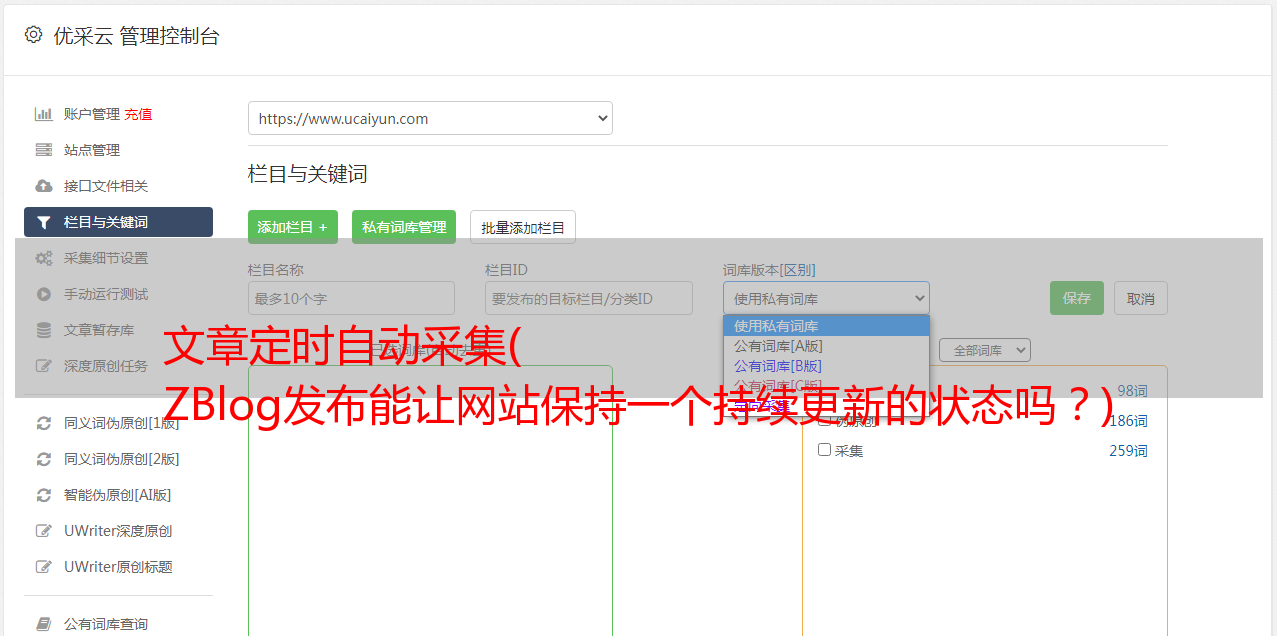Click the database icon for 文章暂存库
Image resolution: width=1277 pixels, height=636 pixels.
point(43,330)
